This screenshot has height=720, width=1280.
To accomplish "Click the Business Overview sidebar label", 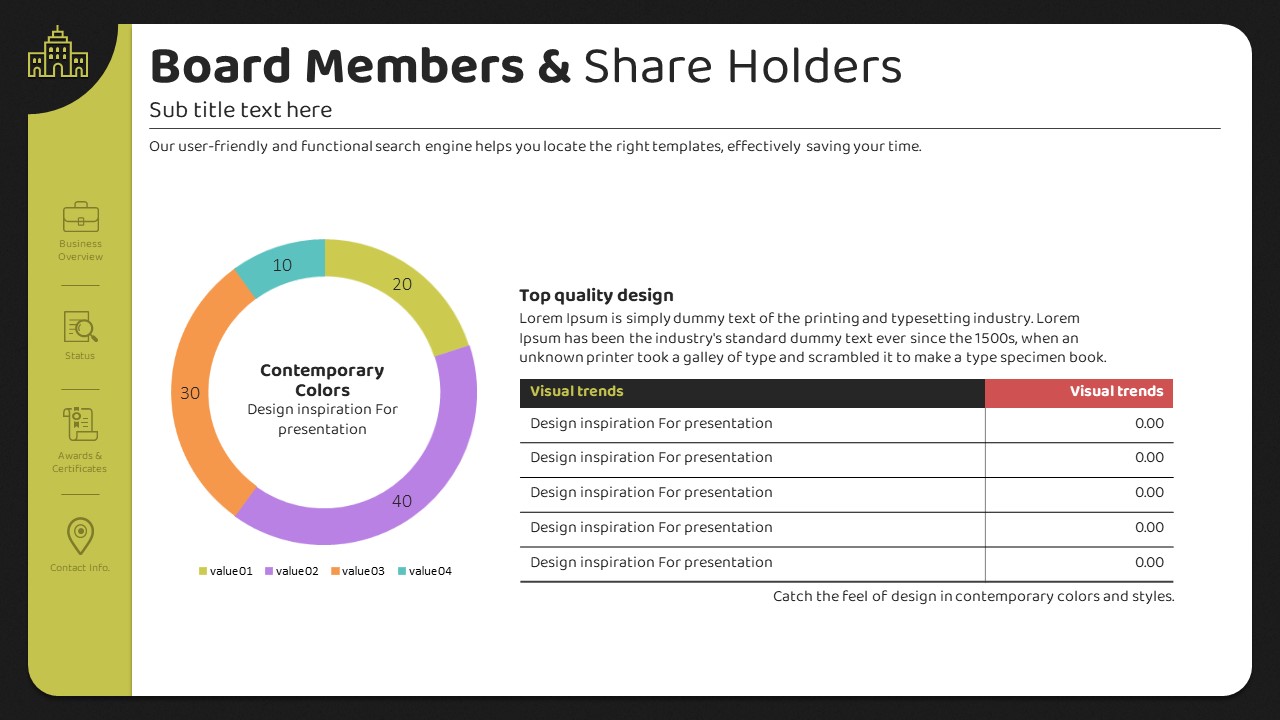I will (x=80, y=250).
